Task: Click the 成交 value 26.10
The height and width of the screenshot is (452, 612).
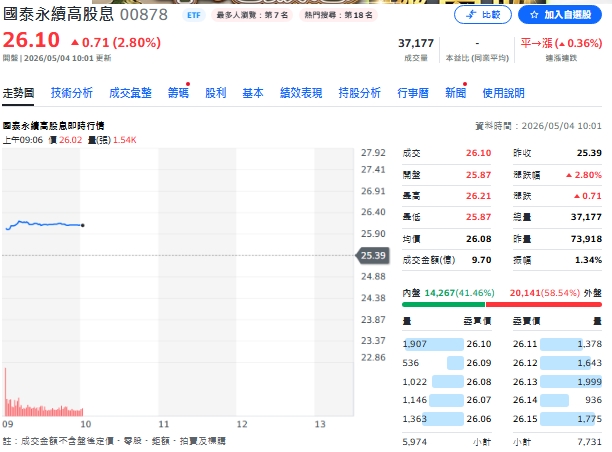Action: click(479, 153)
